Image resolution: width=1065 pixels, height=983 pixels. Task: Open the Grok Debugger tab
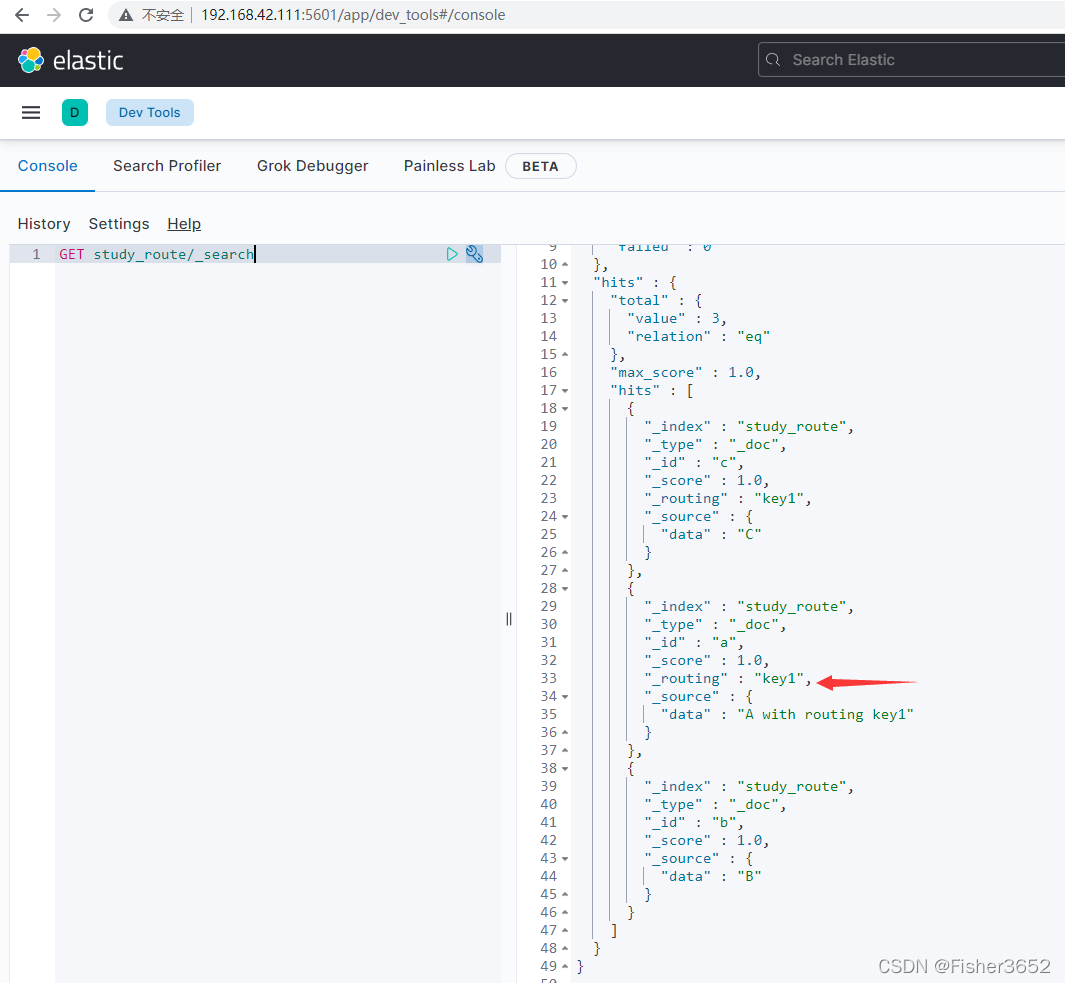click(x=312, y=166)
